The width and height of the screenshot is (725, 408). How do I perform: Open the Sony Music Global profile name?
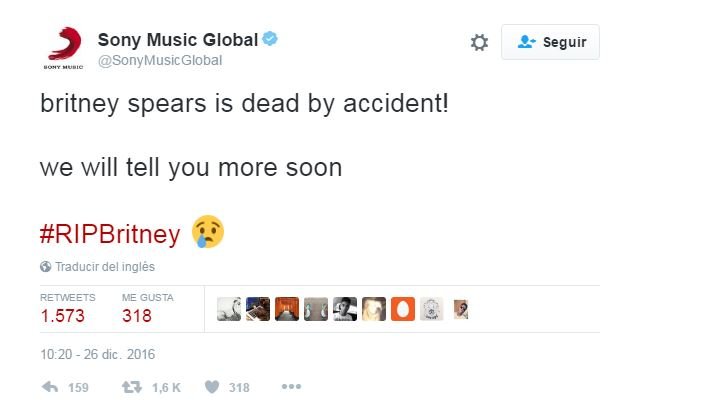pyautogui.click(x=178, y=40)
